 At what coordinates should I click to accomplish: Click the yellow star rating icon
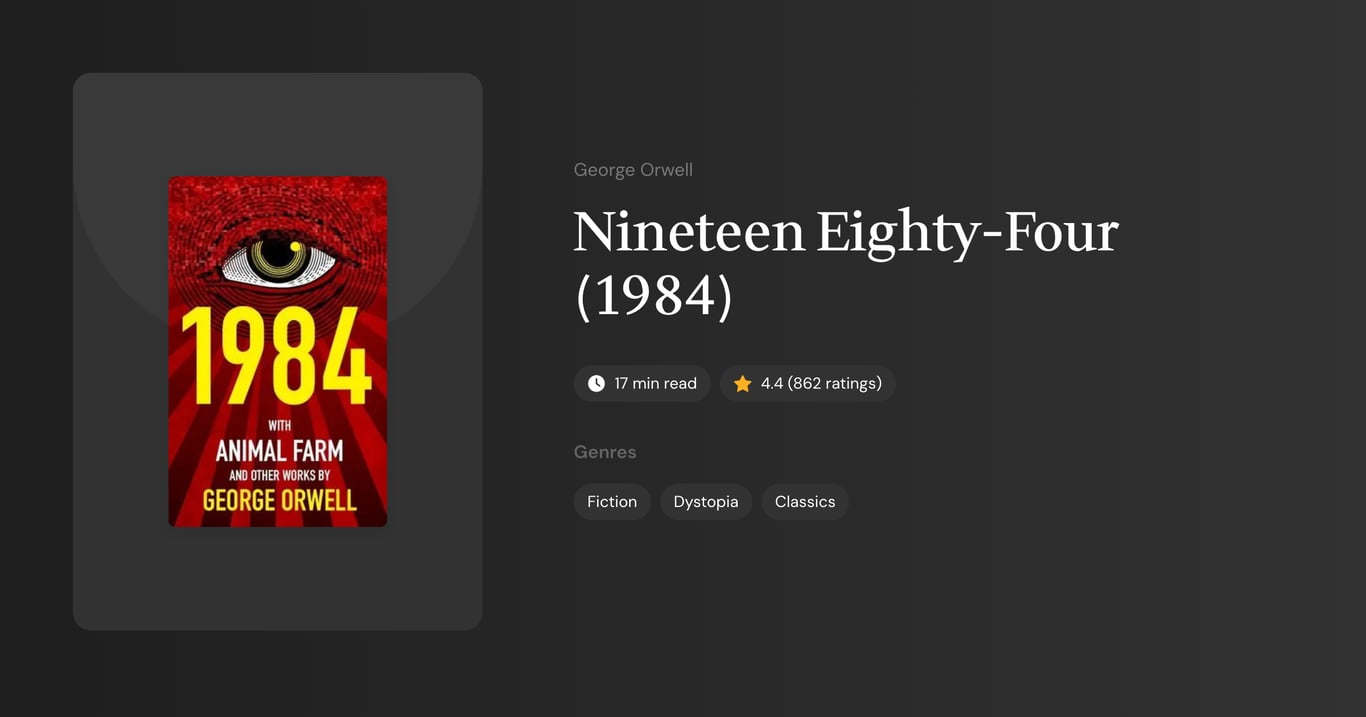[x=742, y=383]
